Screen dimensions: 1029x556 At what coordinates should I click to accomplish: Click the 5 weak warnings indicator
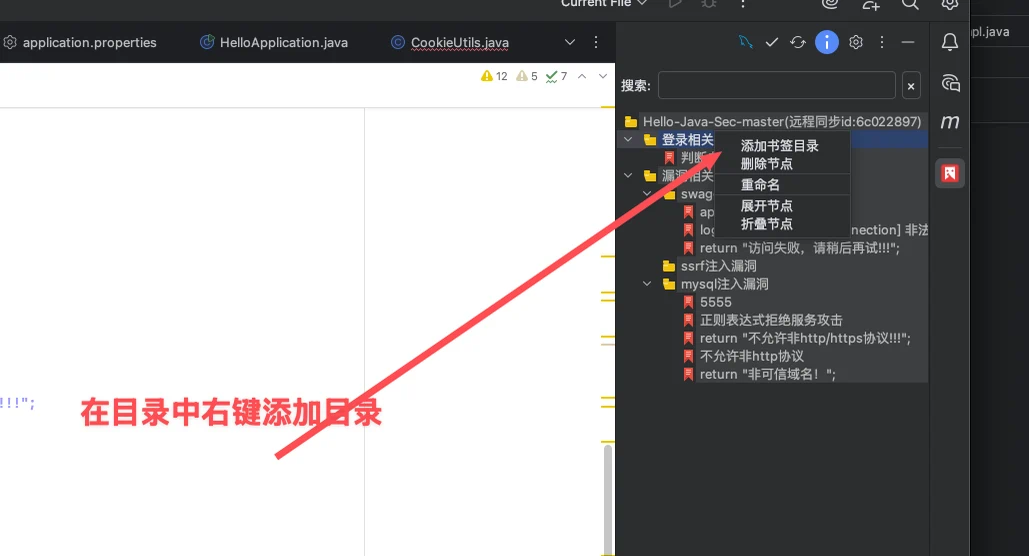point(527,76)
